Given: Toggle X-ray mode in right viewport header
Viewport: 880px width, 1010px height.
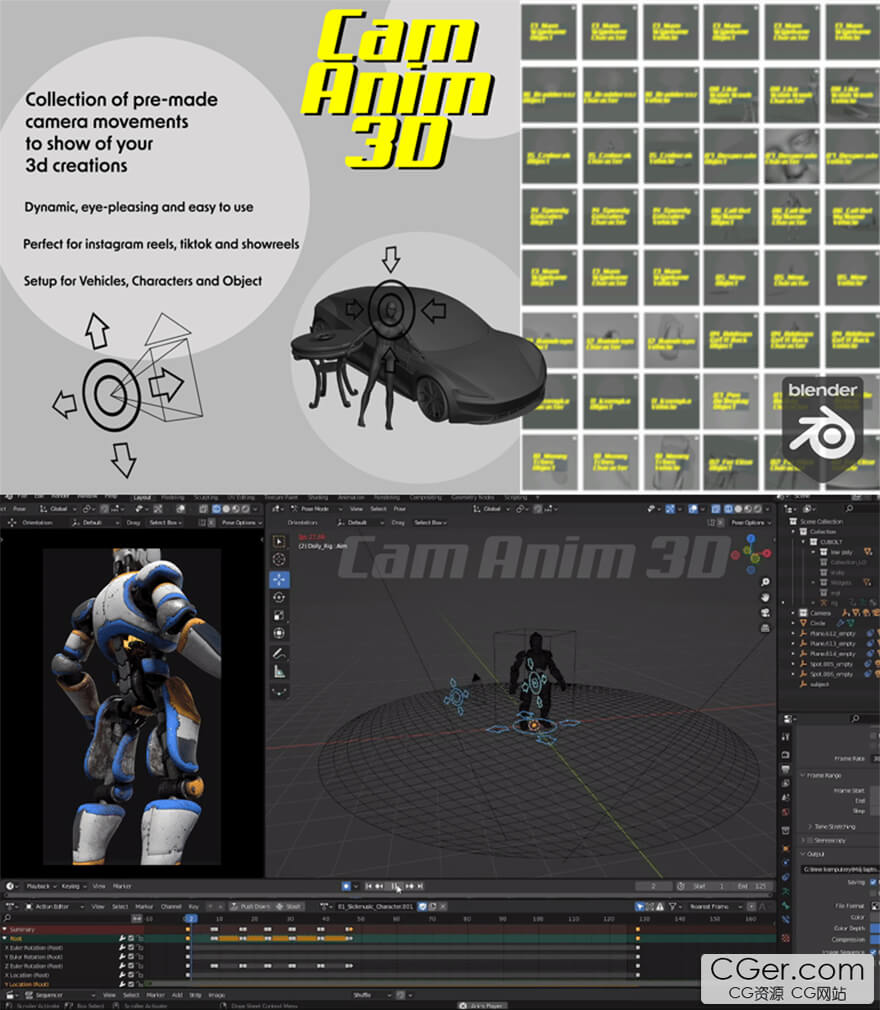Looking at the screenshot, I should pyautogui.click(x=716, y=509).
